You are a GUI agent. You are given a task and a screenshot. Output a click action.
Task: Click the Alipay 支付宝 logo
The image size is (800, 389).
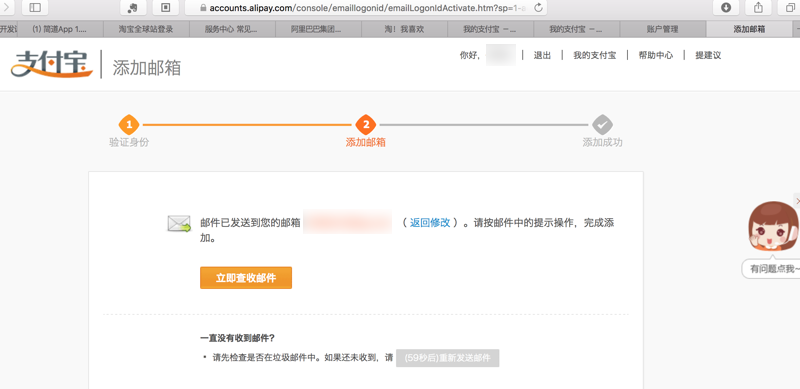(x=52, y=63)
